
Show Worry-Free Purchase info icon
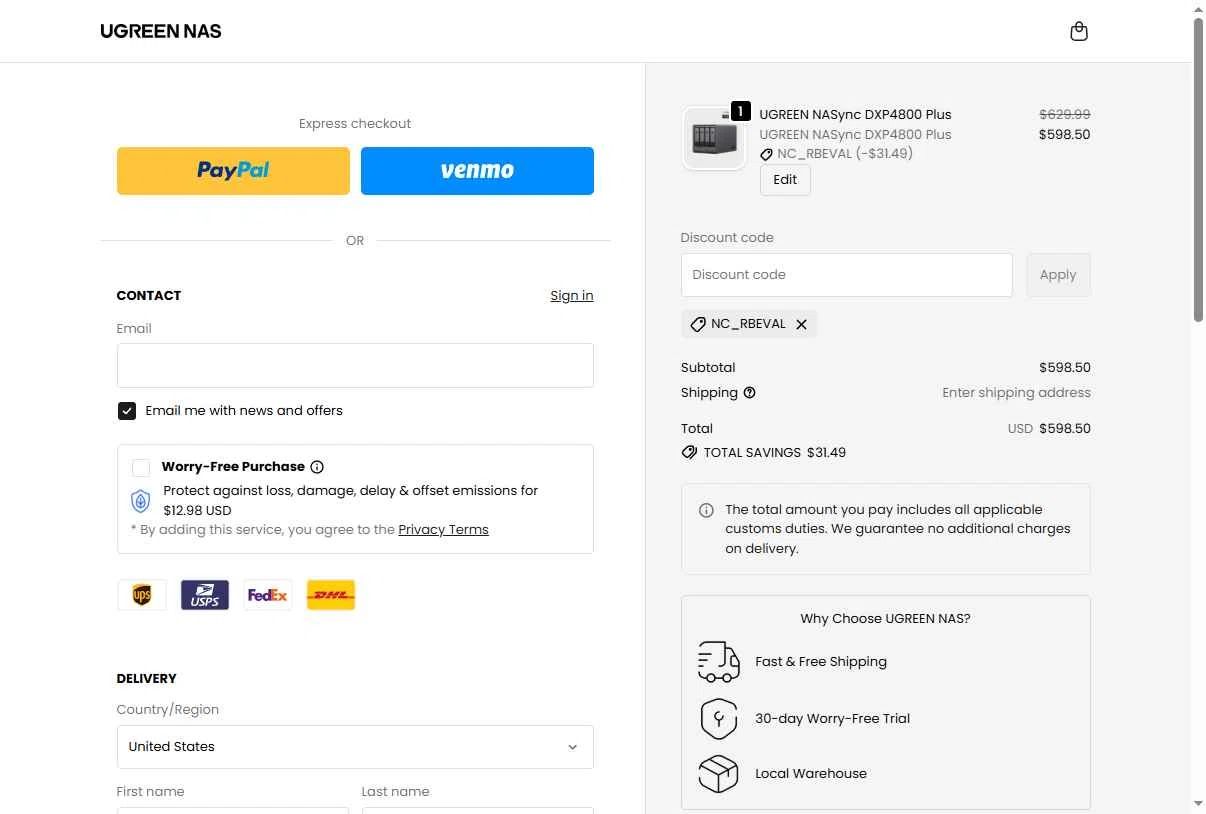point(317,467)
